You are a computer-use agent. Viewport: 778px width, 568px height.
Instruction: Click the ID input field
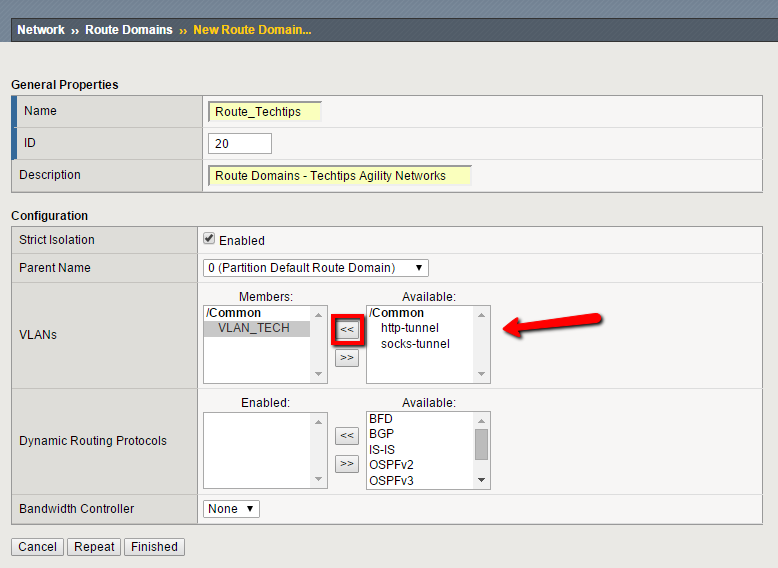coord(240,144)
